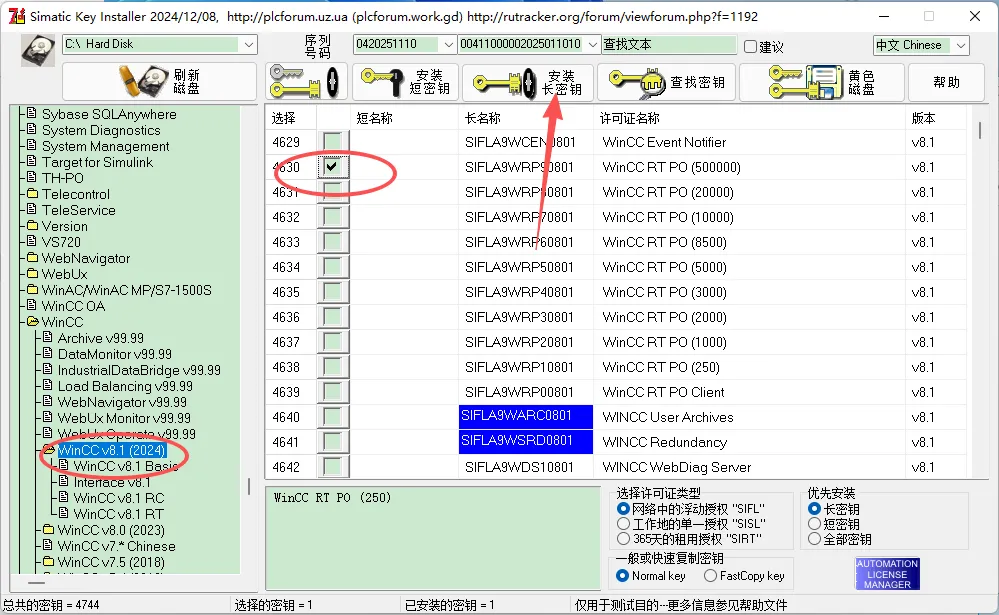Open serial number 0420251110 dropdown
The image size is (999, 615).
(448, 44)
